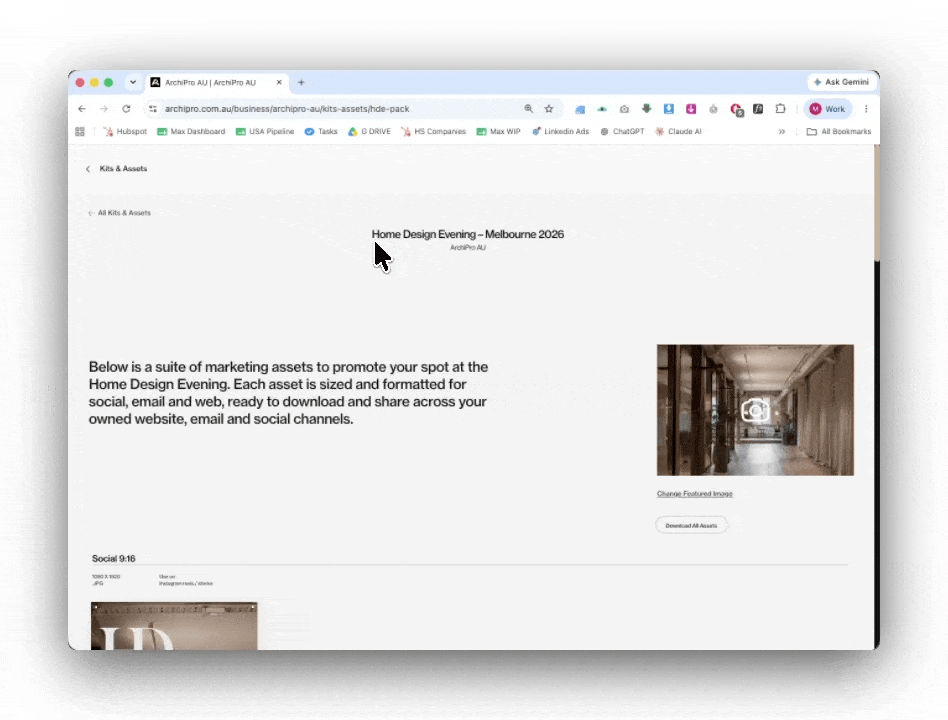Click the Download All Assets button
Screen dimensions: 948x720
691,525
